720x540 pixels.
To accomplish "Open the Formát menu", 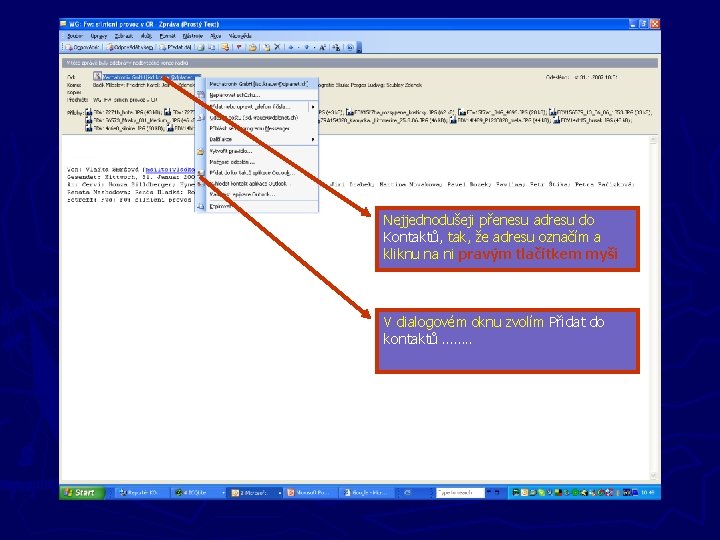I will pyautogui.click(x=167, y=36).
